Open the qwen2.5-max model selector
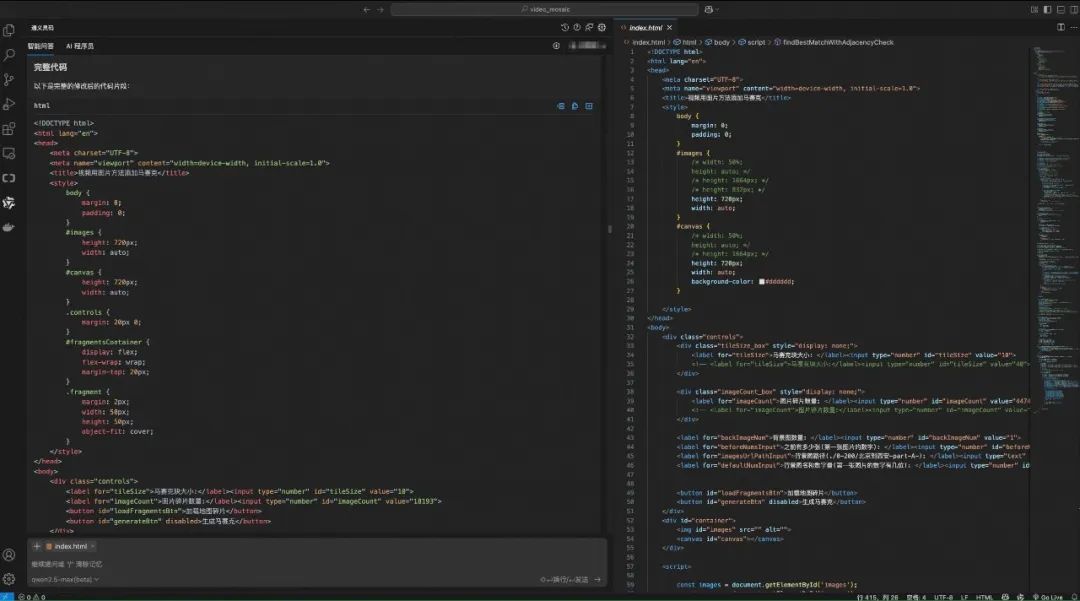This screenshot has width=1080, height=601. [65, 580]
